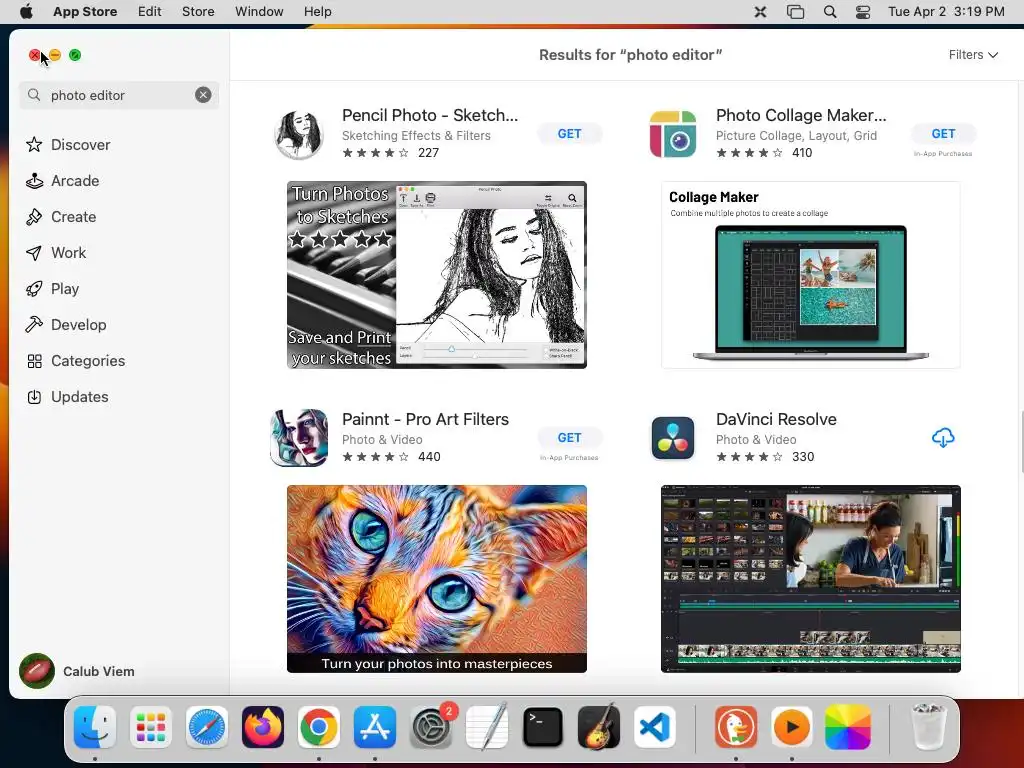Open Trash from the dock
Screen dimensions: 1024x768
point(928,727)
